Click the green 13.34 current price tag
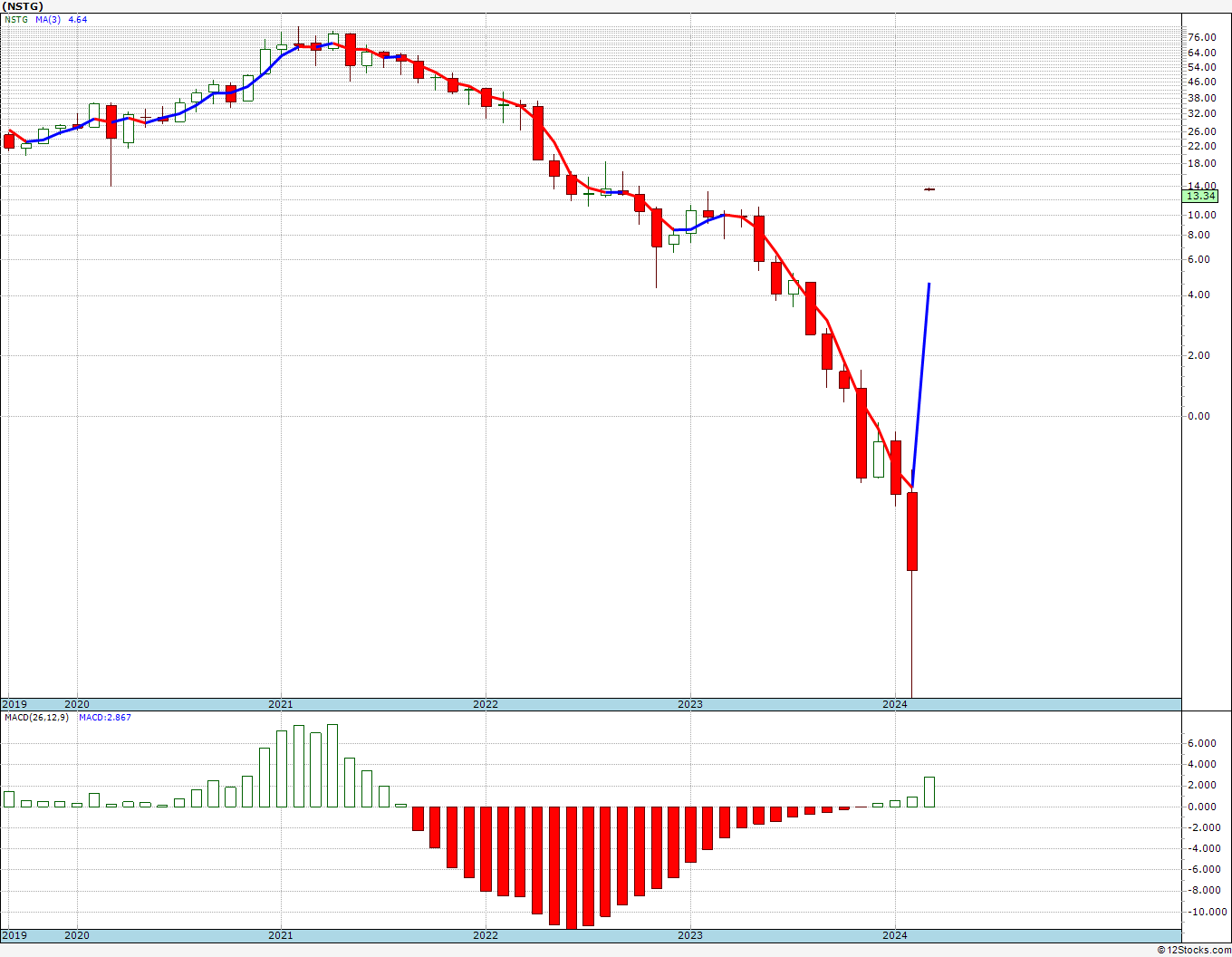 coord(1200,196)
